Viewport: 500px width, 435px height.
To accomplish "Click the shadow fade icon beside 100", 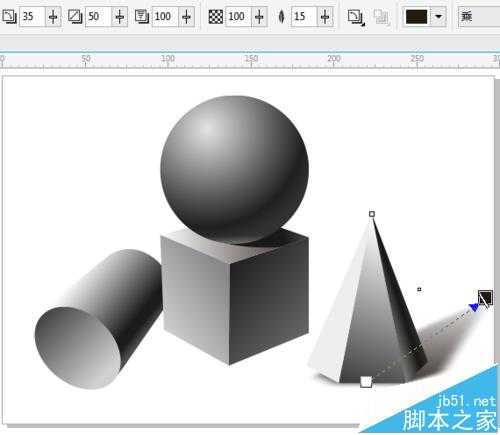I will (x=142, y=16).
